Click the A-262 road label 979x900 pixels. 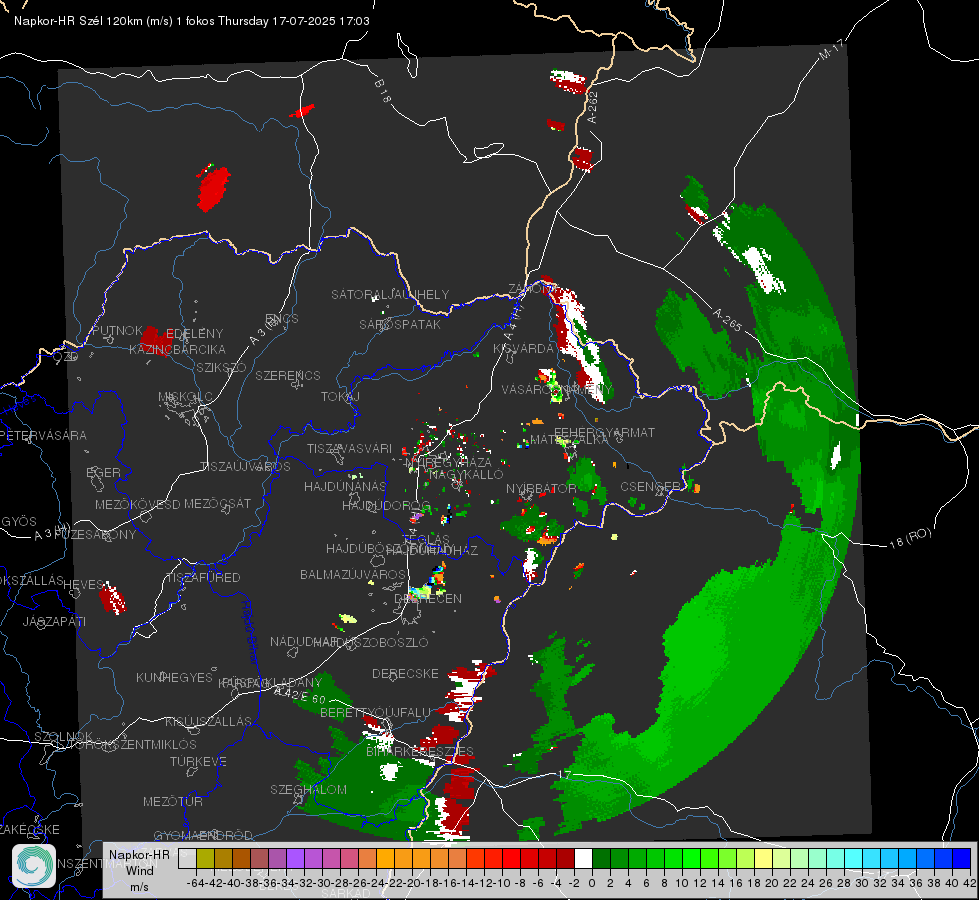pyautogui.click(x=593, y=107)
